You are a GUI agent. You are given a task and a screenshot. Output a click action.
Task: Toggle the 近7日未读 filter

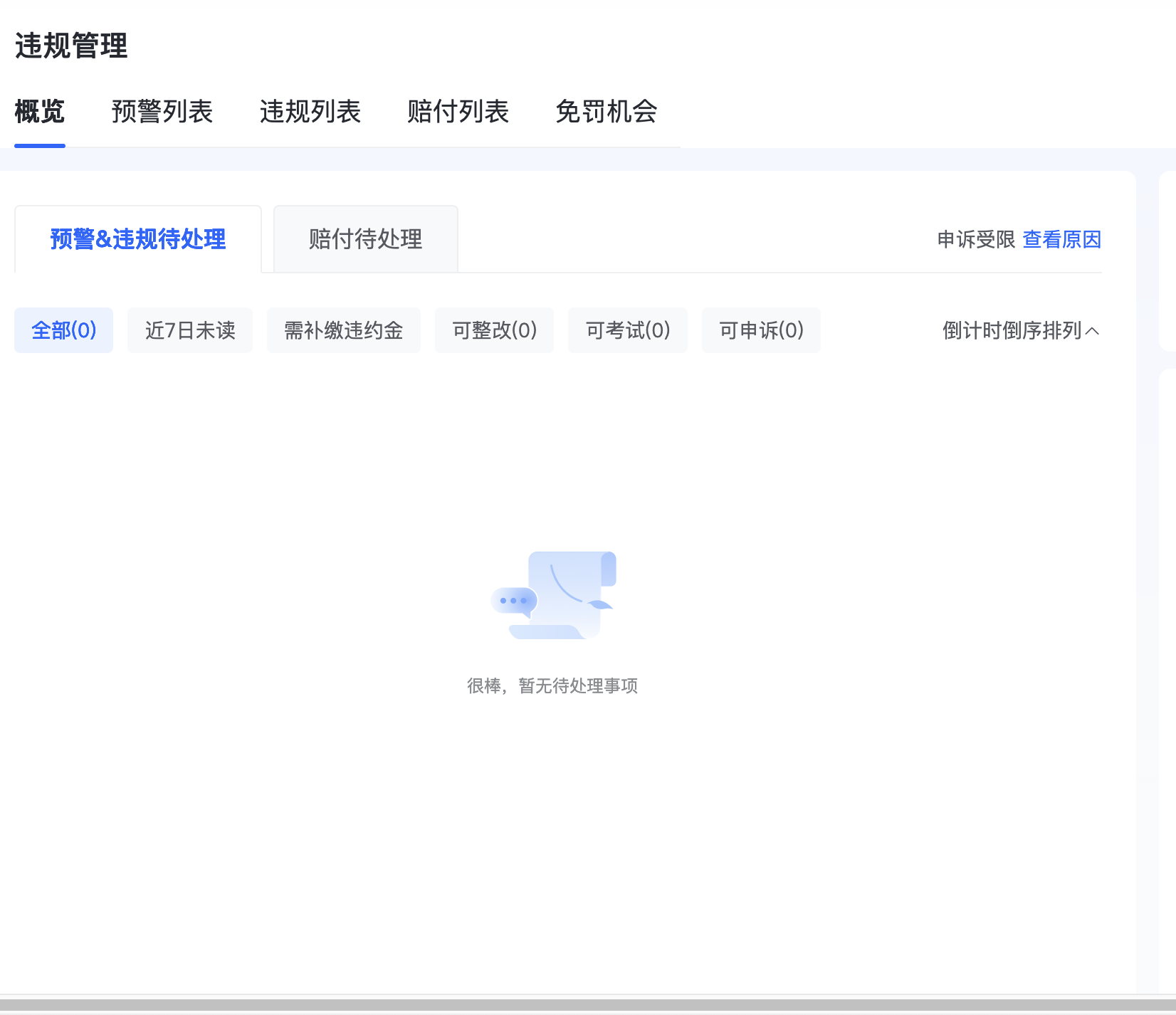(190, 330)
